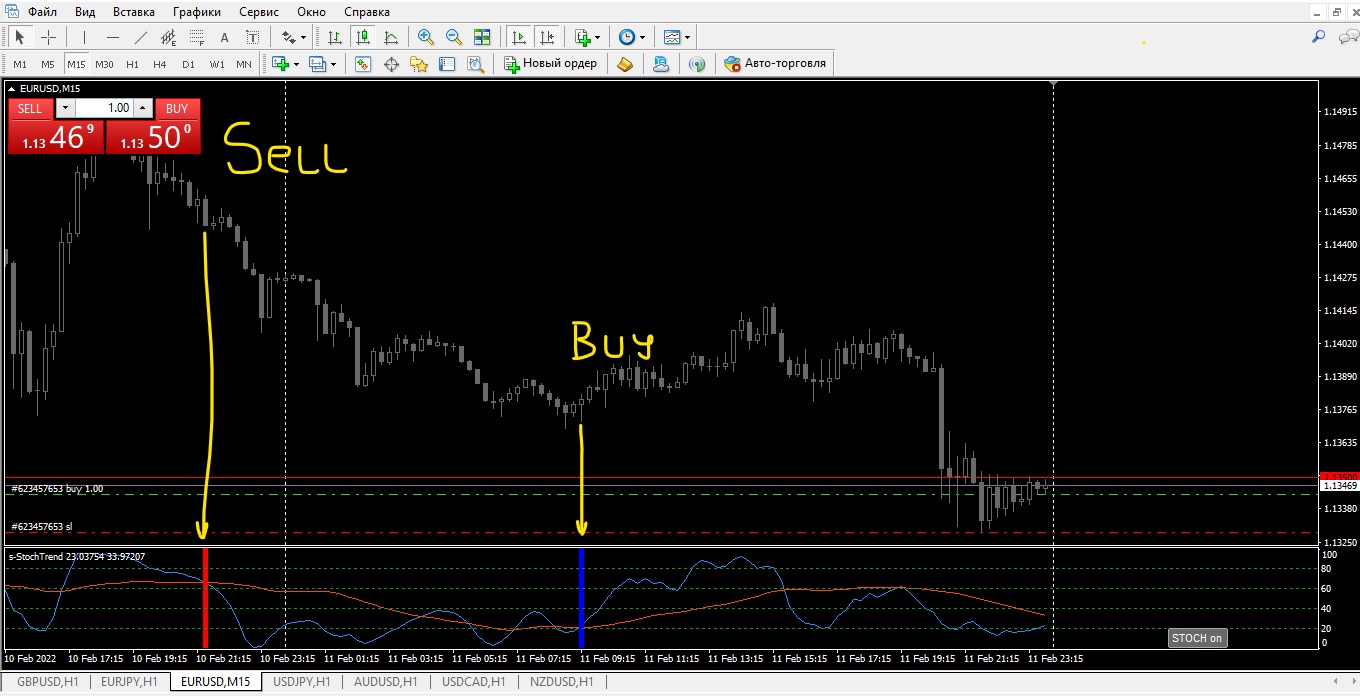Open the Market Watch panel icon
Screen dimensions: 1360x696
click(x=363, y=64)
